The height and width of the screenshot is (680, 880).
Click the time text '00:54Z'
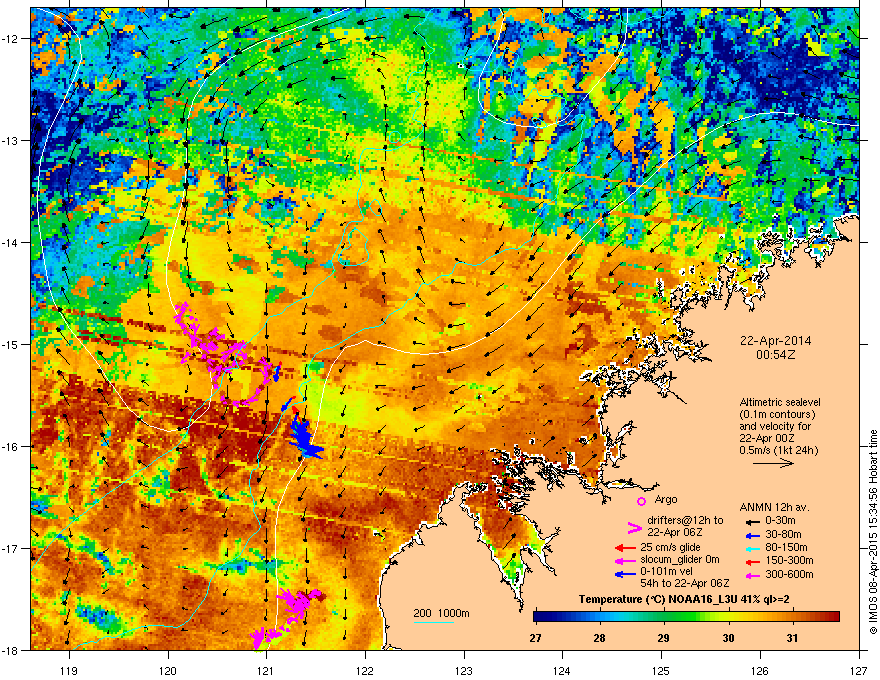775,355
